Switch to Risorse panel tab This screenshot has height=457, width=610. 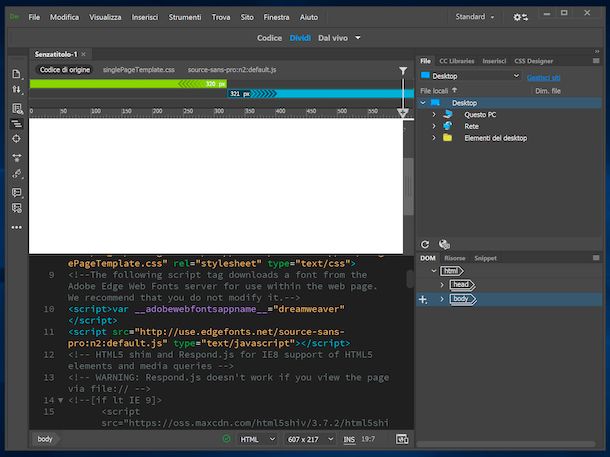(455, 258)
